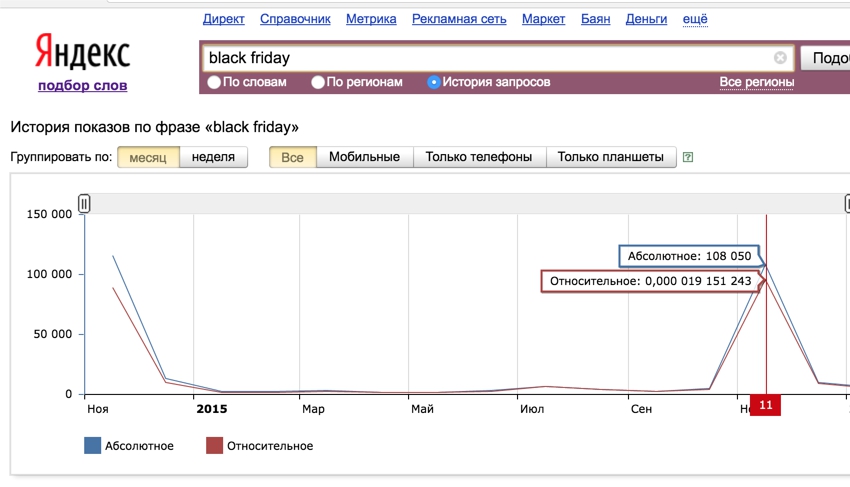This screenshot has width=850, height=487.
Task: Click the 'Абсолютное: 108 050' tooltip
Action: 689,256
